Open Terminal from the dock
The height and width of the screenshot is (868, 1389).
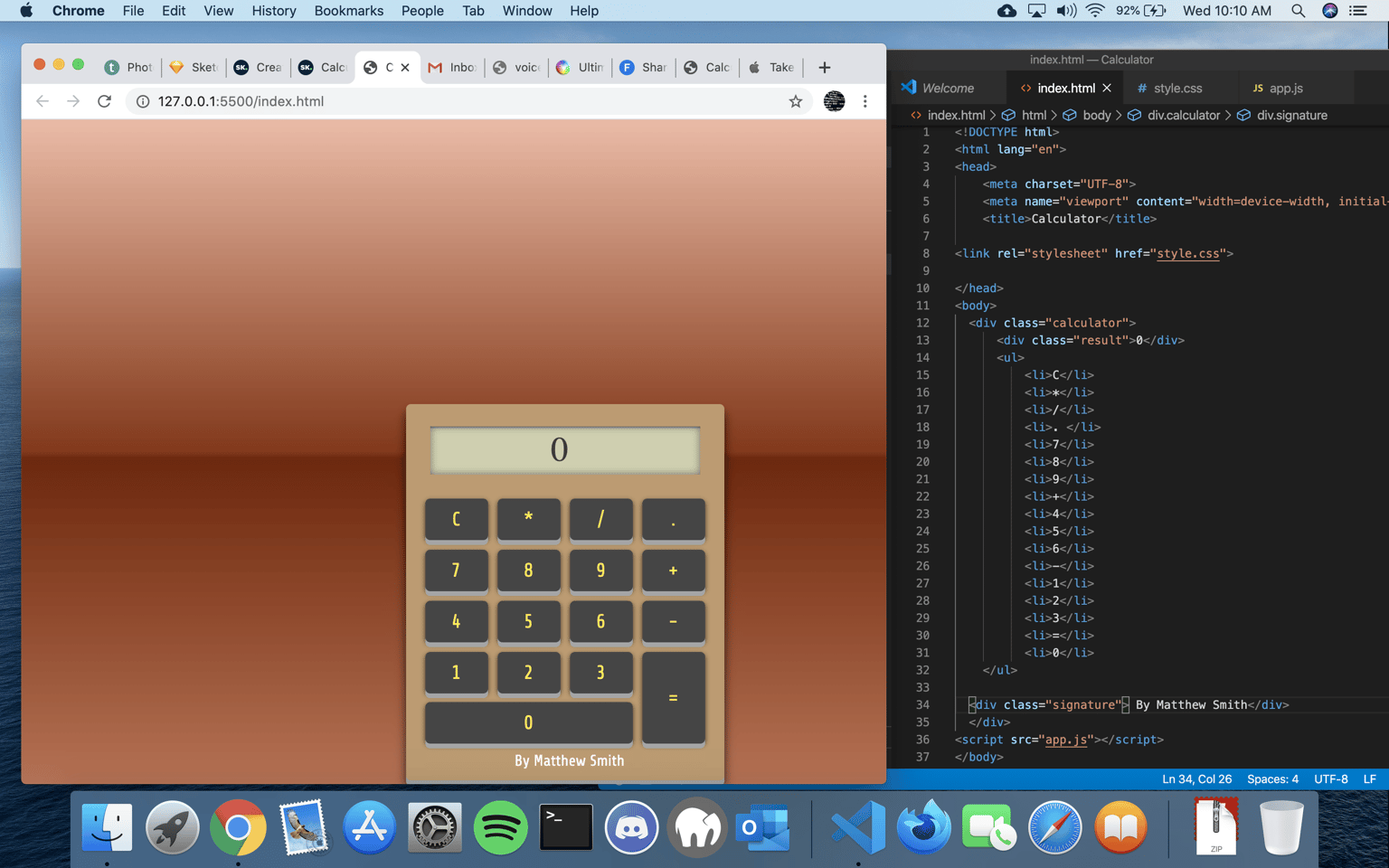[566, 827]
